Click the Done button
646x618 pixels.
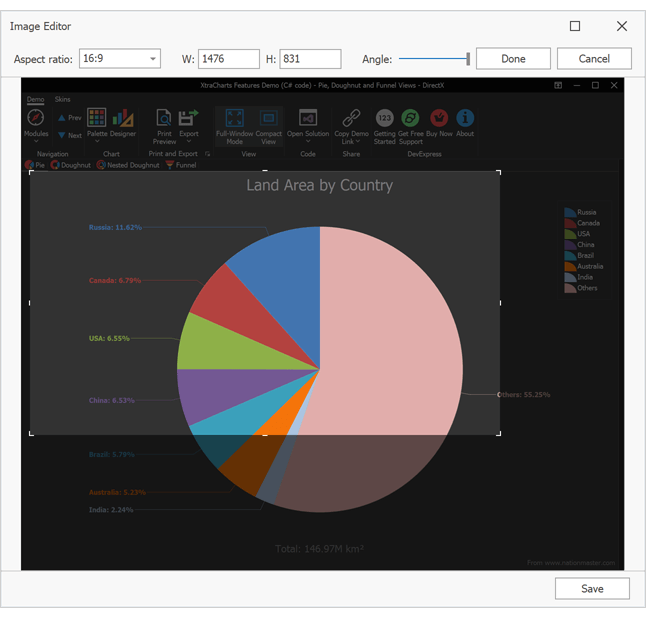point(513,59)
